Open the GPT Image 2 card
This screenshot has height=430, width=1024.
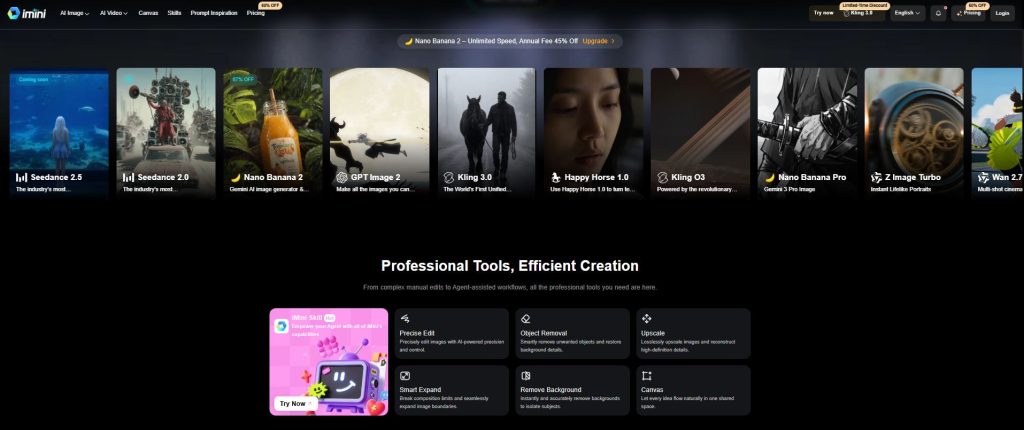[379, 133]
